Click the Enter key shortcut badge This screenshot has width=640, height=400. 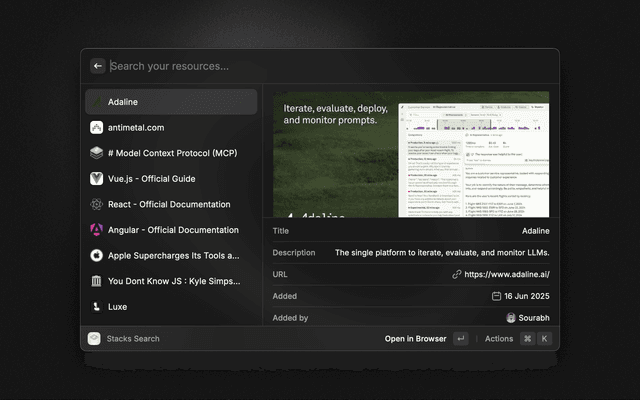460,339
